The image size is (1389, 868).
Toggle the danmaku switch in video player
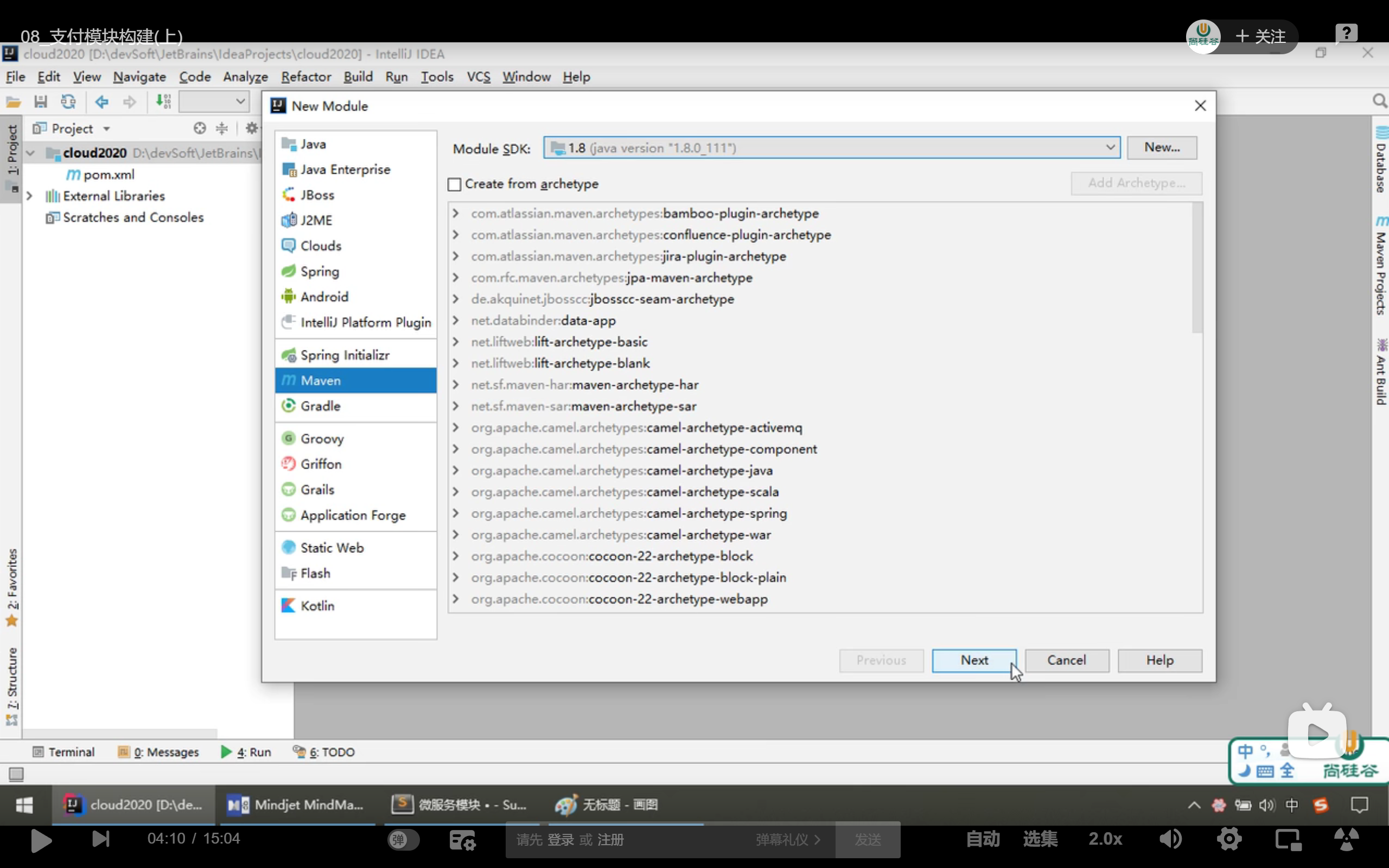(x=403, y=839)
